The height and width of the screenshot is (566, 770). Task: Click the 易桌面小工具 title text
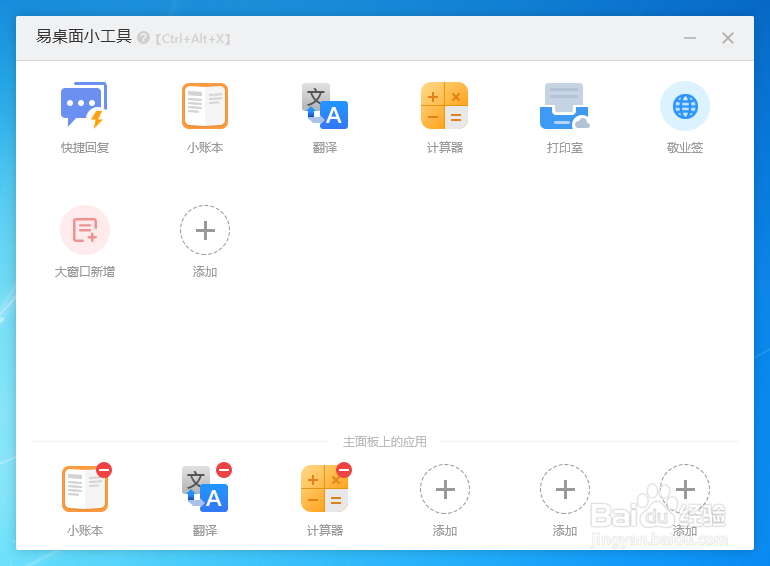(x=84, y=36)
